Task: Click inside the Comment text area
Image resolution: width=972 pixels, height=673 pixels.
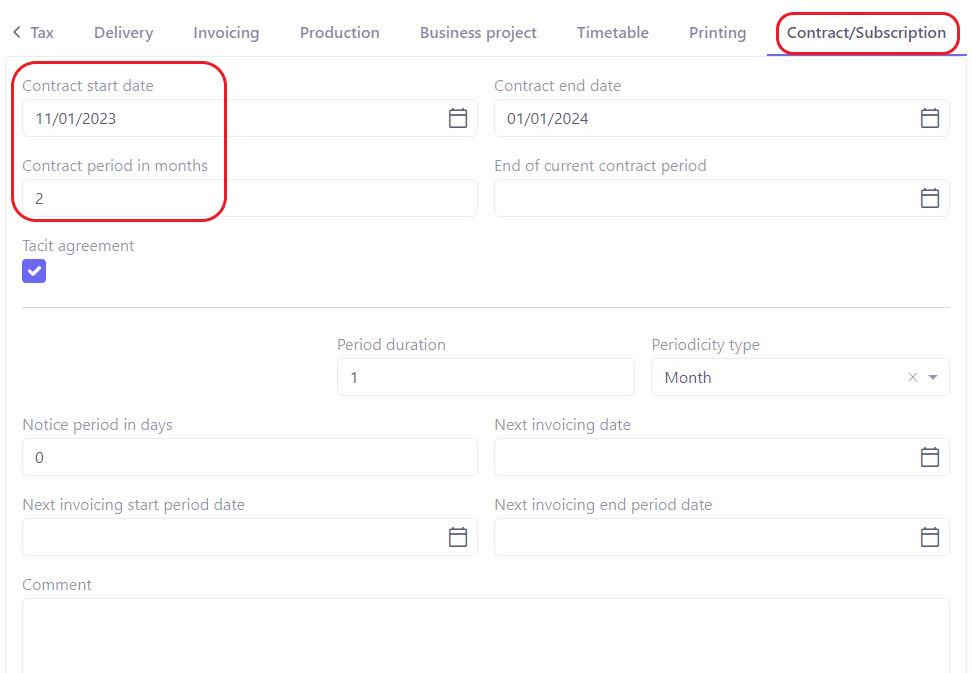Action: click(485, 635)
